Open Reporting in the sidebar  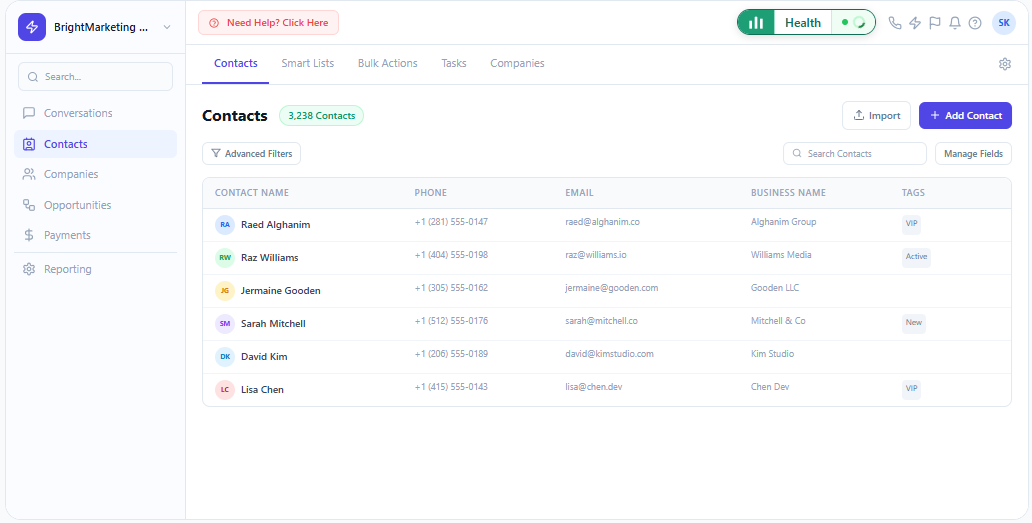pyautogui.click(x=95, y=269)
